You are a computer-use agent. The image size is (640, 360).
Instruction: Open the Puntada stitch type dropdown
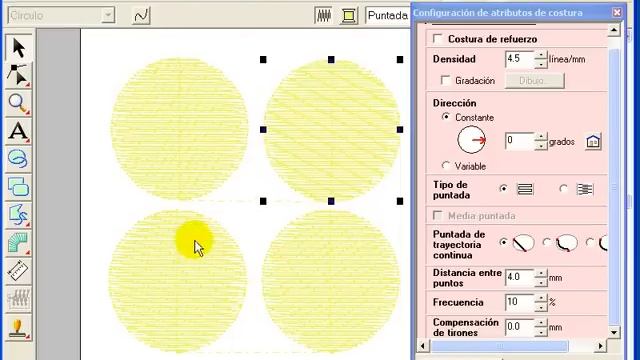coord(388,16)
